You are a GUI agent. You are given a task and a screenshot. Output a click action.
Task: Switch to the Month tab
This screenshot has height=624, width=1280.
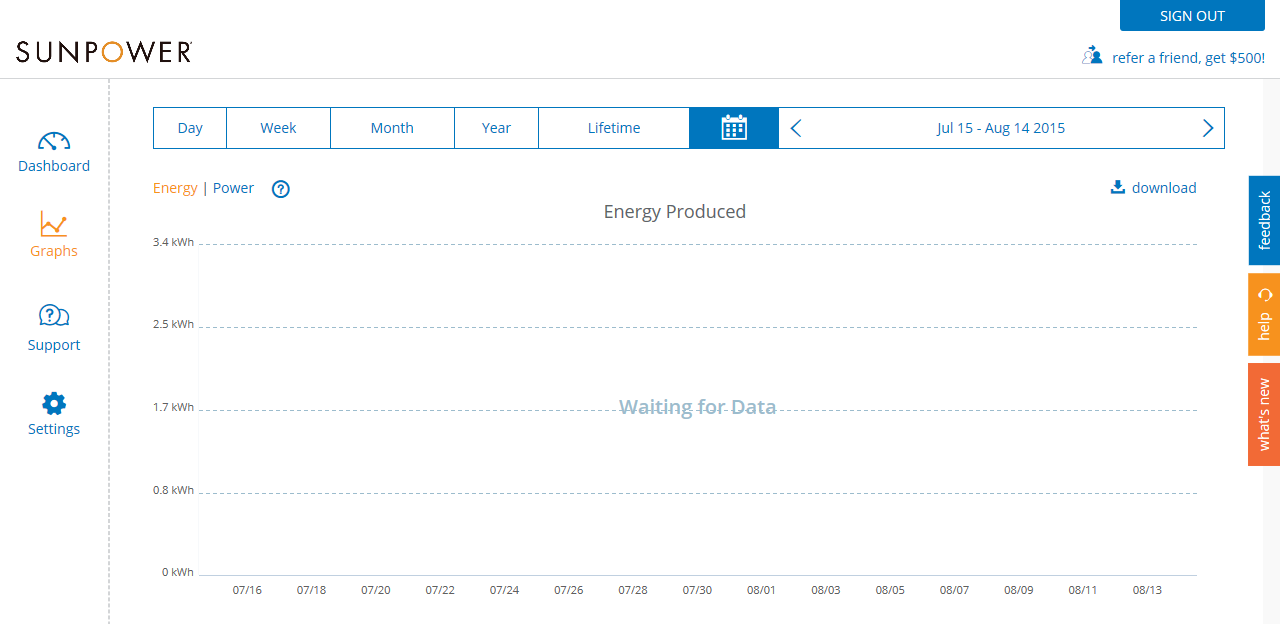[x=392, y=128]
